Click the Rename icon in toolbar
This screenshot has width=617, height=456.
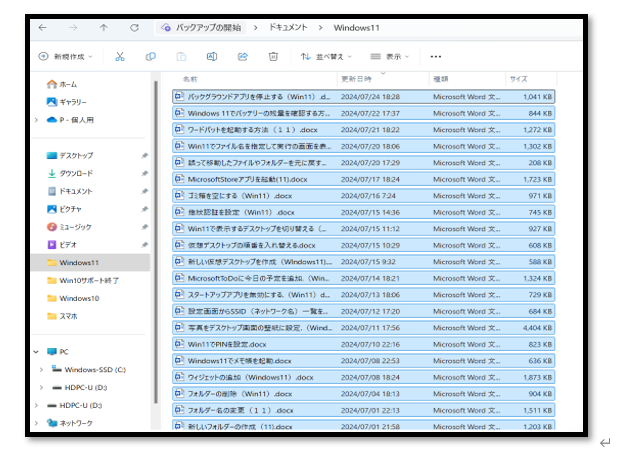coord(212,57)
